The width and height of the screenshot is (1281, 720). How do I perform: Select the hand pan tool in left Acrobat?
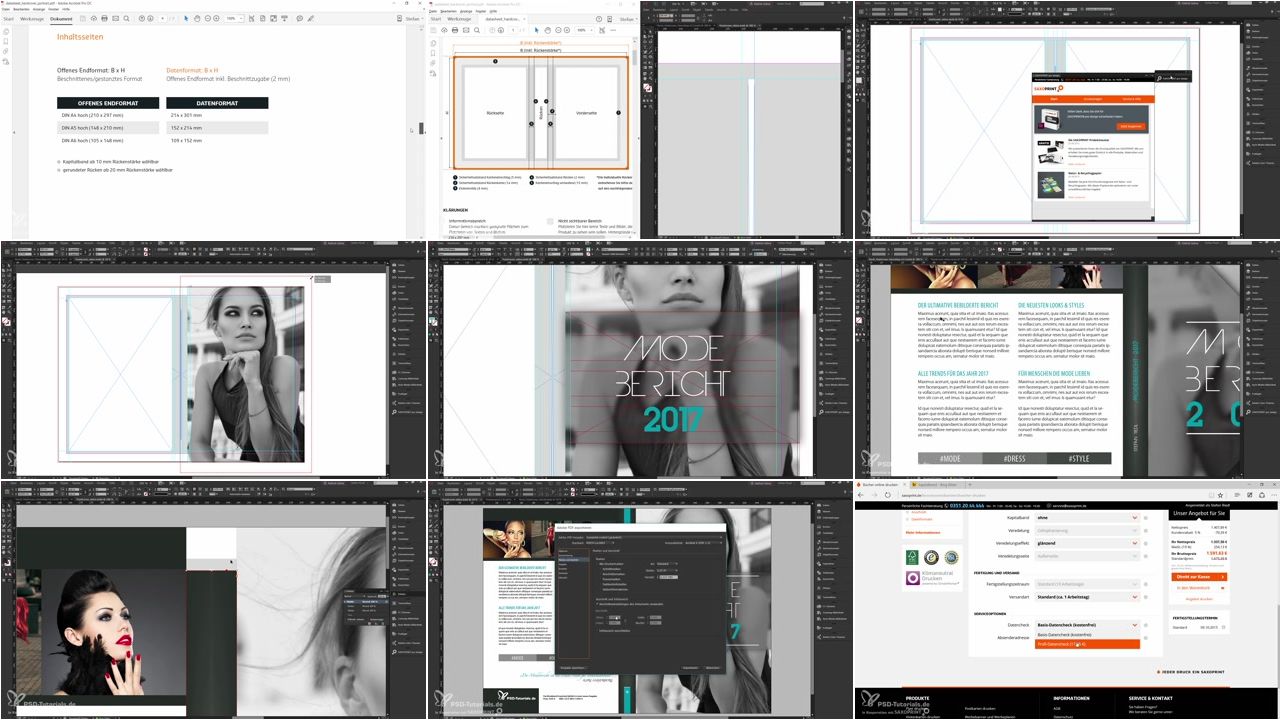(197, 19)
